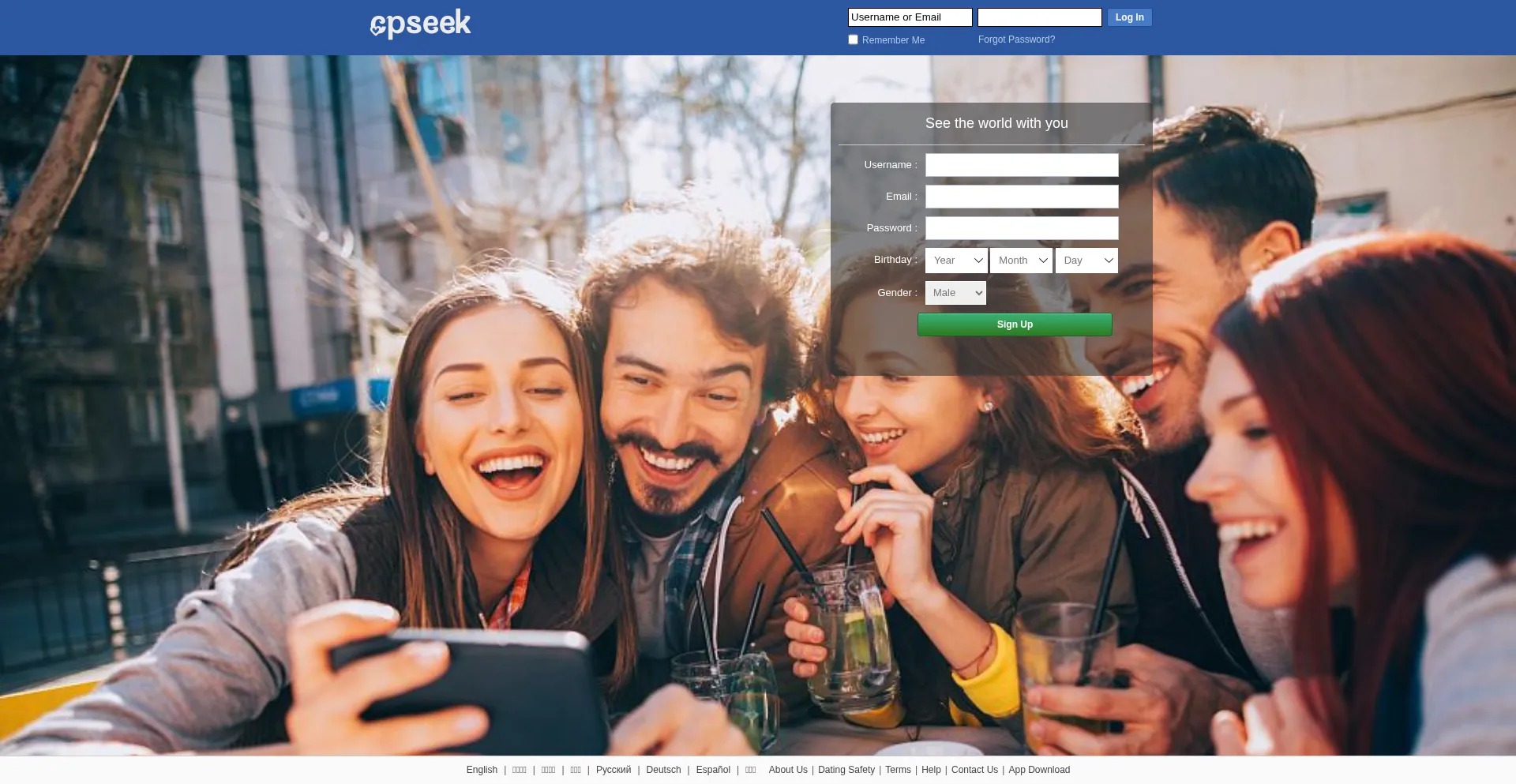Open the Dating Safety page link

click(846, 770)
